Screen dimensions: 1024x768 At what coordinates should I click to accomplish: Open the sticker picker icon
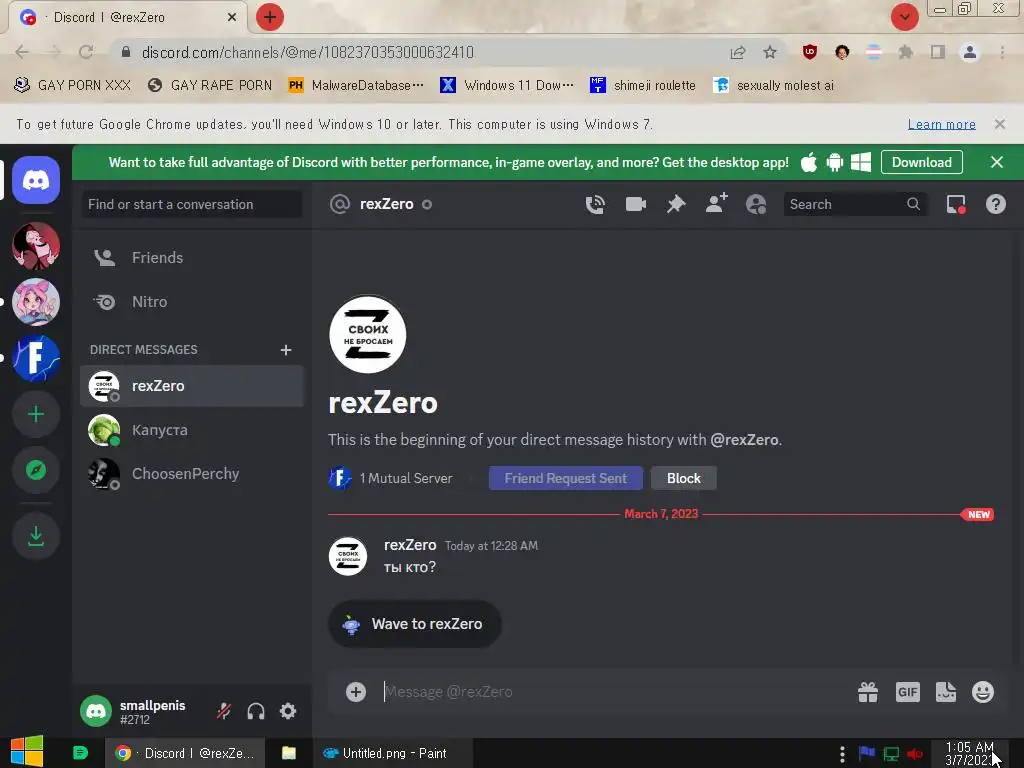946,692
